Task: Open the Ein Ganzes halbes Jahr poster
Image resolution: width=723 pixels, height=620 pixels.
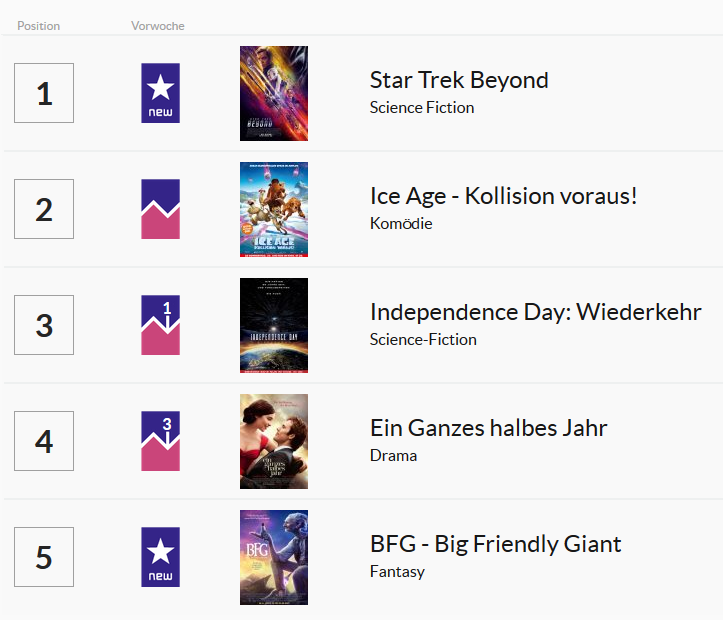Action: coord(274,441)
